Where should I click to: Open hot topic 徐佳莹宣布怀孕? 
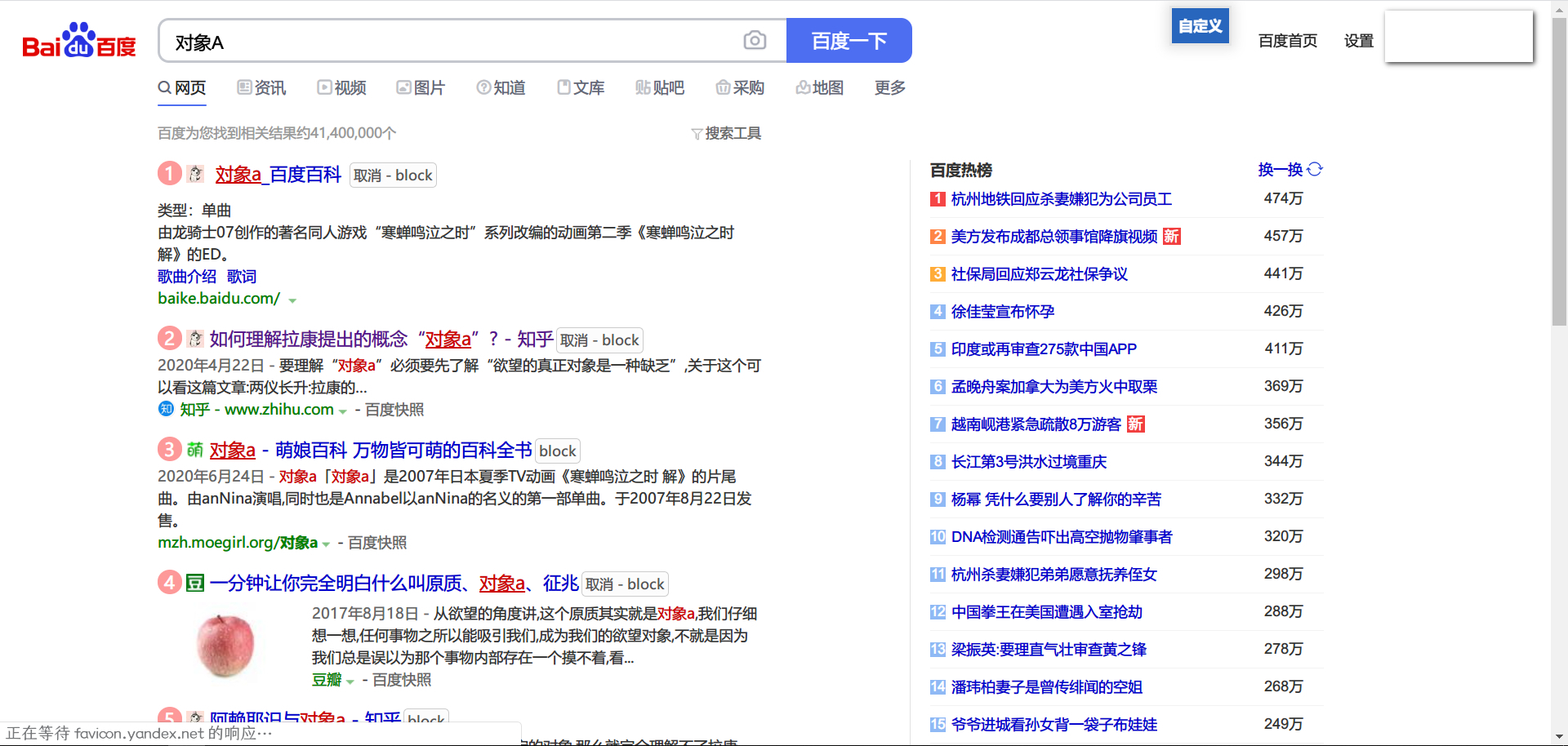click(1002, 312)
